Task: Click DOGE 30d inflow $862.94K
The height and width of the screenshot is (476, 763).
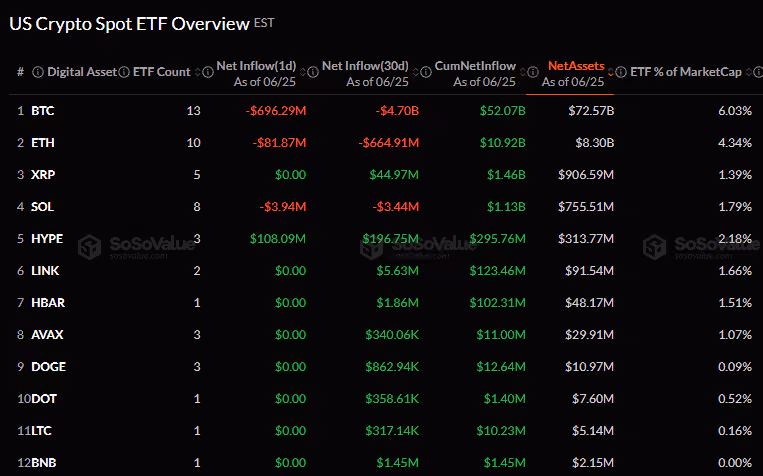Action: click(392, 367)
